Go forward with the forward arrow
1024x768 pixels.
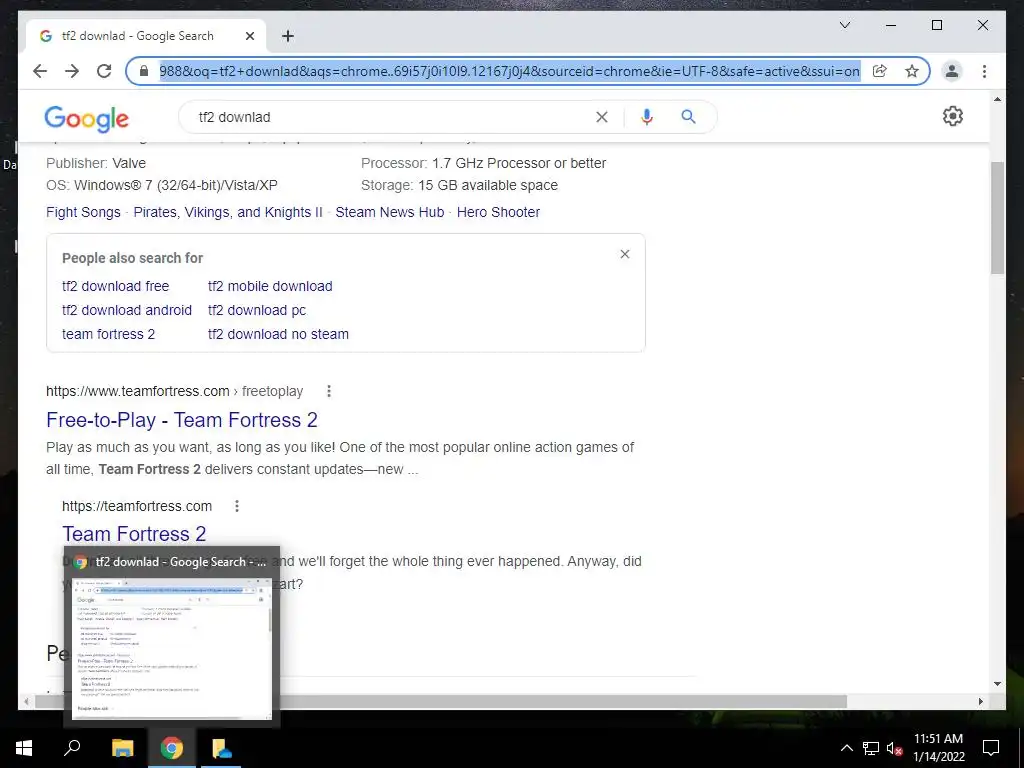[x=72, y=71]
